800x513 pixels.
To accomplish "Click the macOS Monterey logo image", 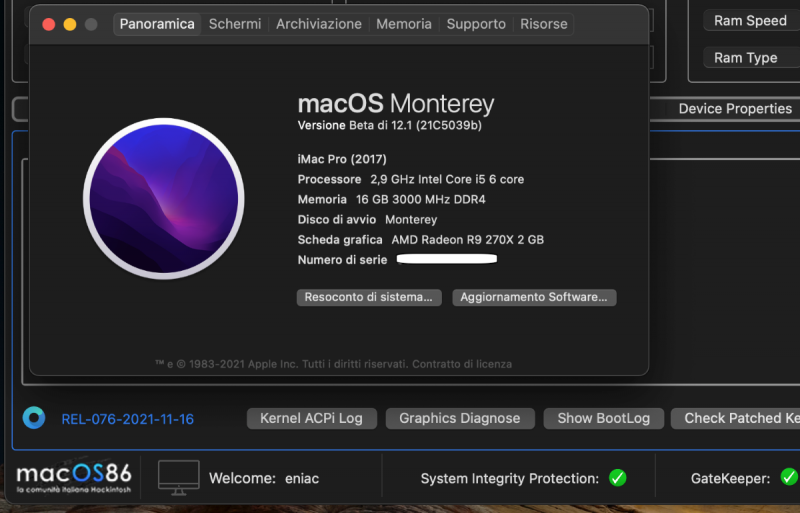I will [x=163, y=197].
